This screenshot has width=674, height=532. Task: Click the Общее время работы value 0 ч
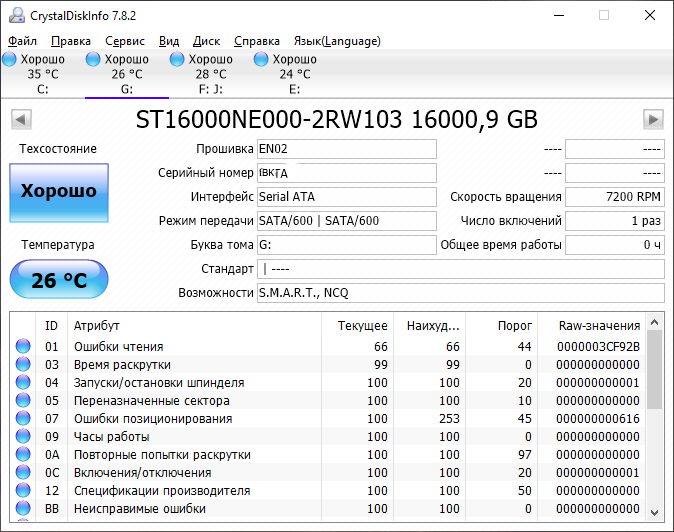615,245
